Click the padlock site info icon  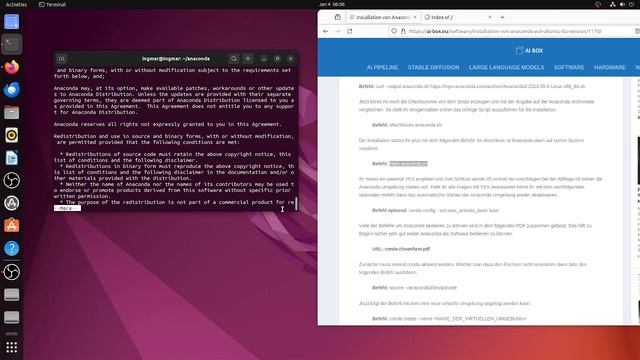click(403, 31)
